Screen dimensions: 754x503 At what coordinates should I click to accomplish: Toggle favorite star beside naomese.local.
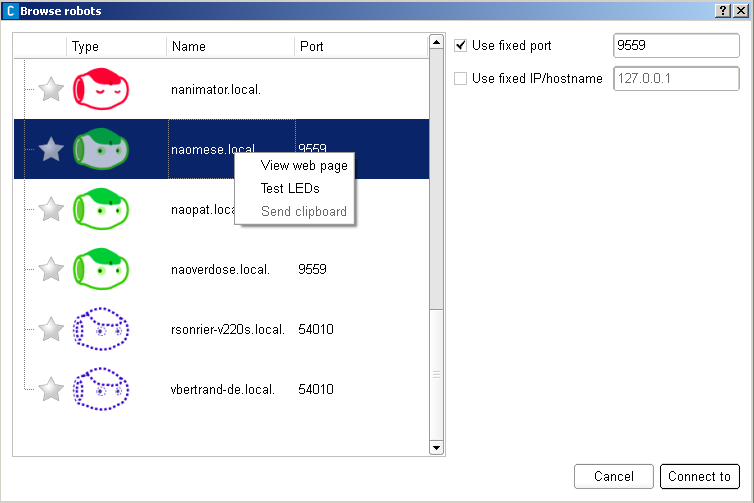point(51,150)
